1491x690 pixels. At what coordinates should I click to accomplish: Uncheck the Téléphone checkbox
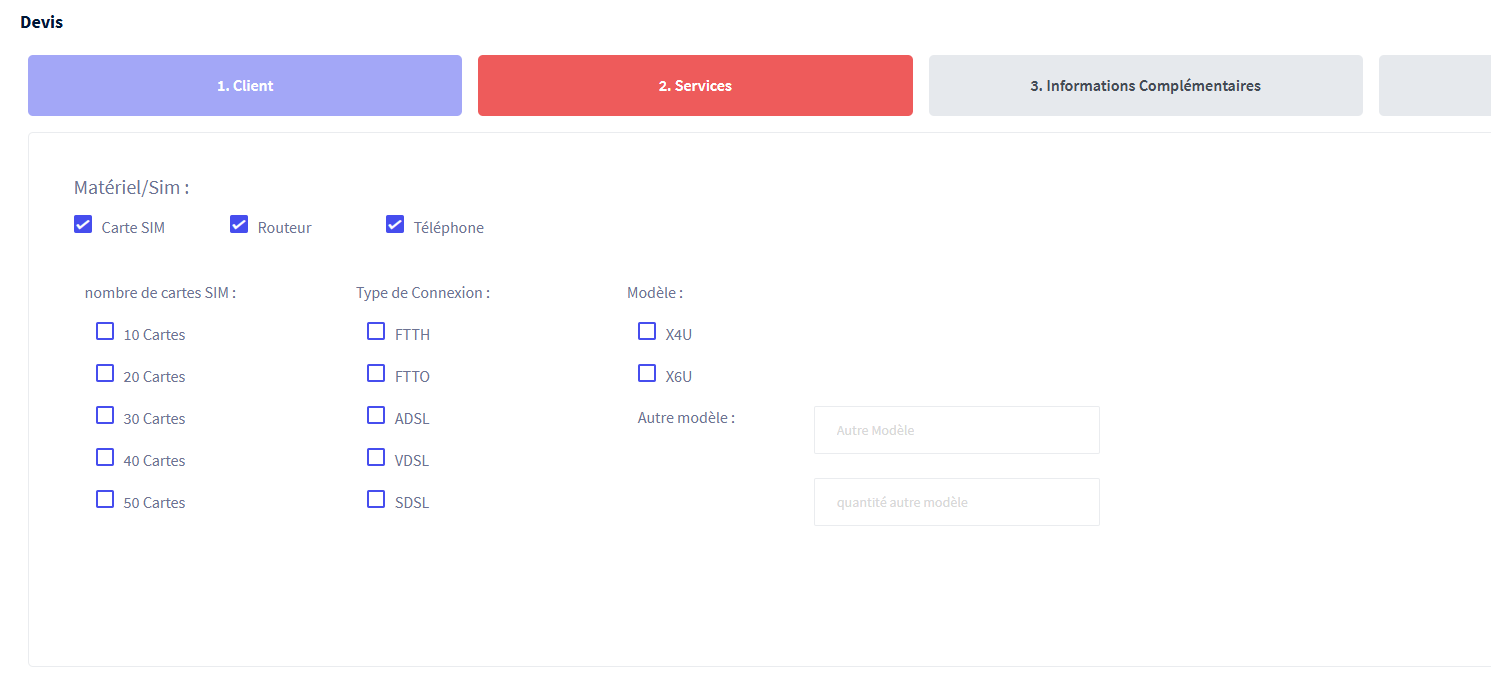[x=395, y=224]
